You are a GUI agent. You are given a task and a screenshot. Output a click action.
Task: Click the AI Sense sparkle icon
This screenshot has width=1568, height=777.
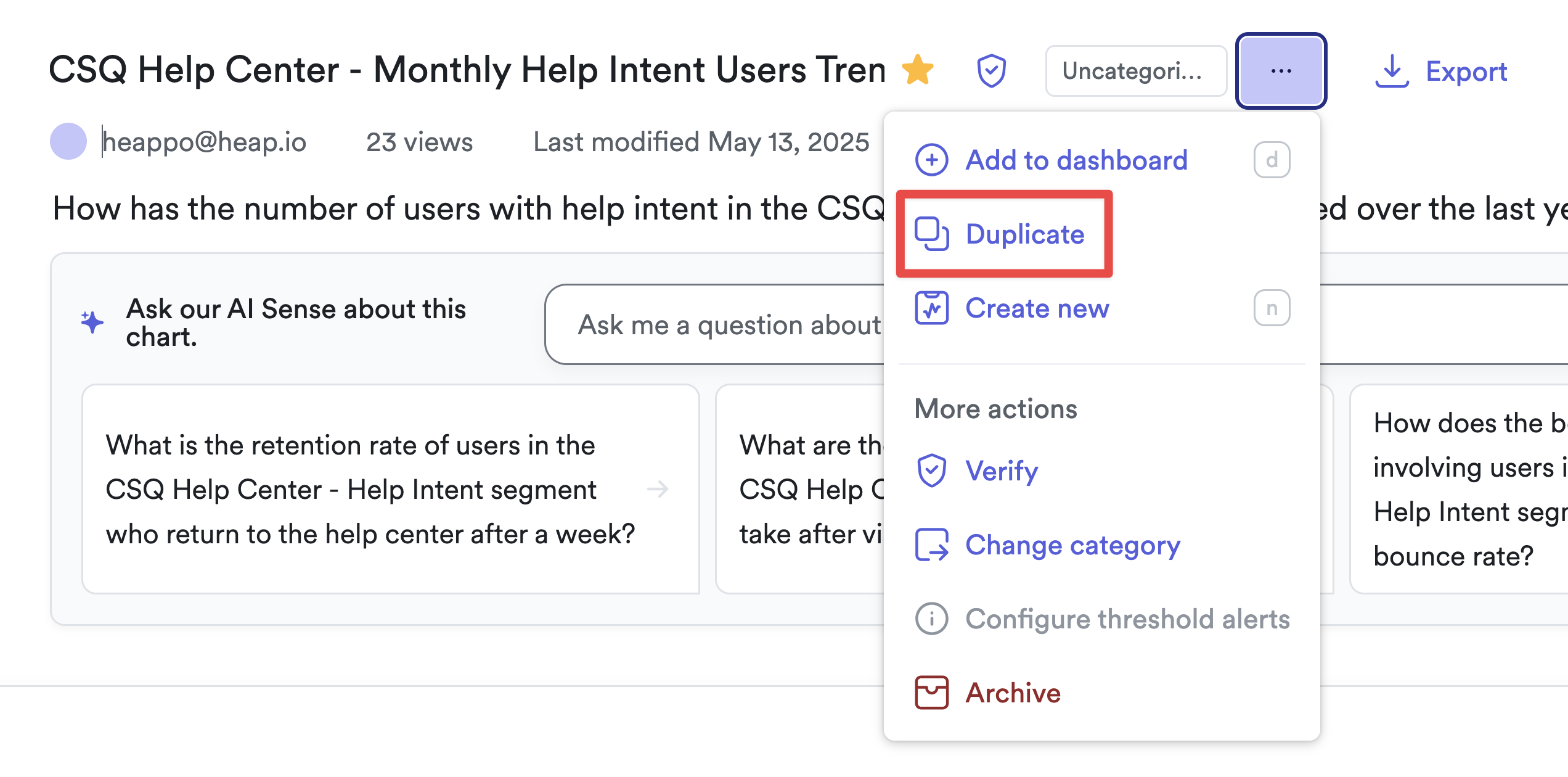point(92,322)
